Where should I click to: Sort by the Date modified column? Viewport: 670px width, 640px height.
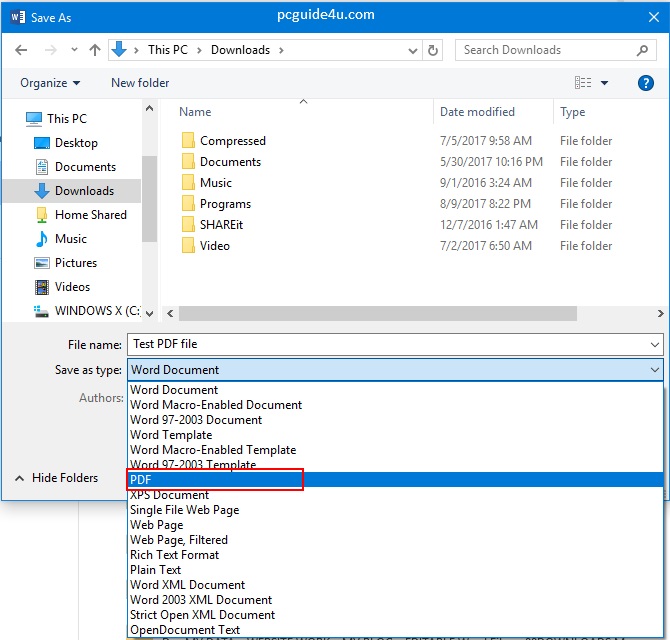pos(477,112)
